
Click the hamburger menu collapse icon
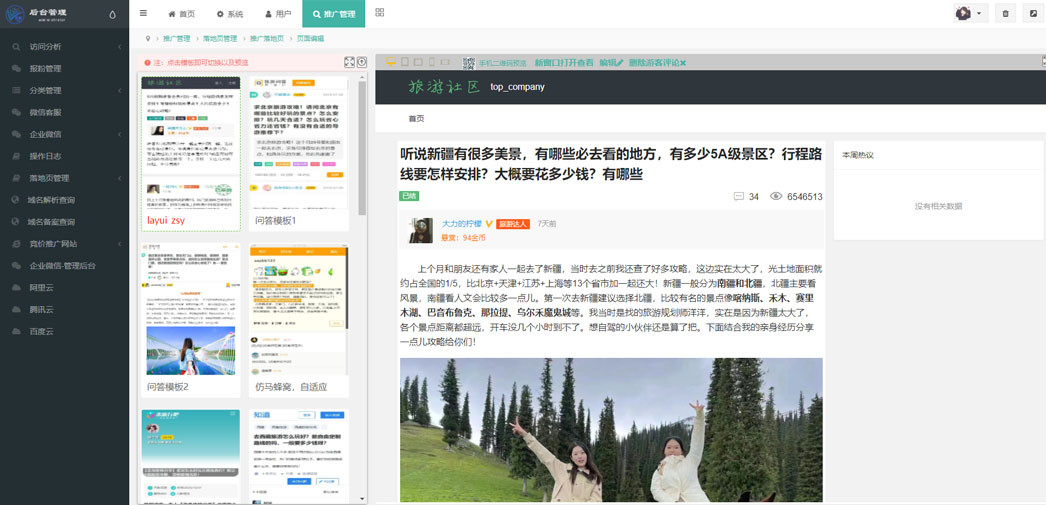[143, 14]
